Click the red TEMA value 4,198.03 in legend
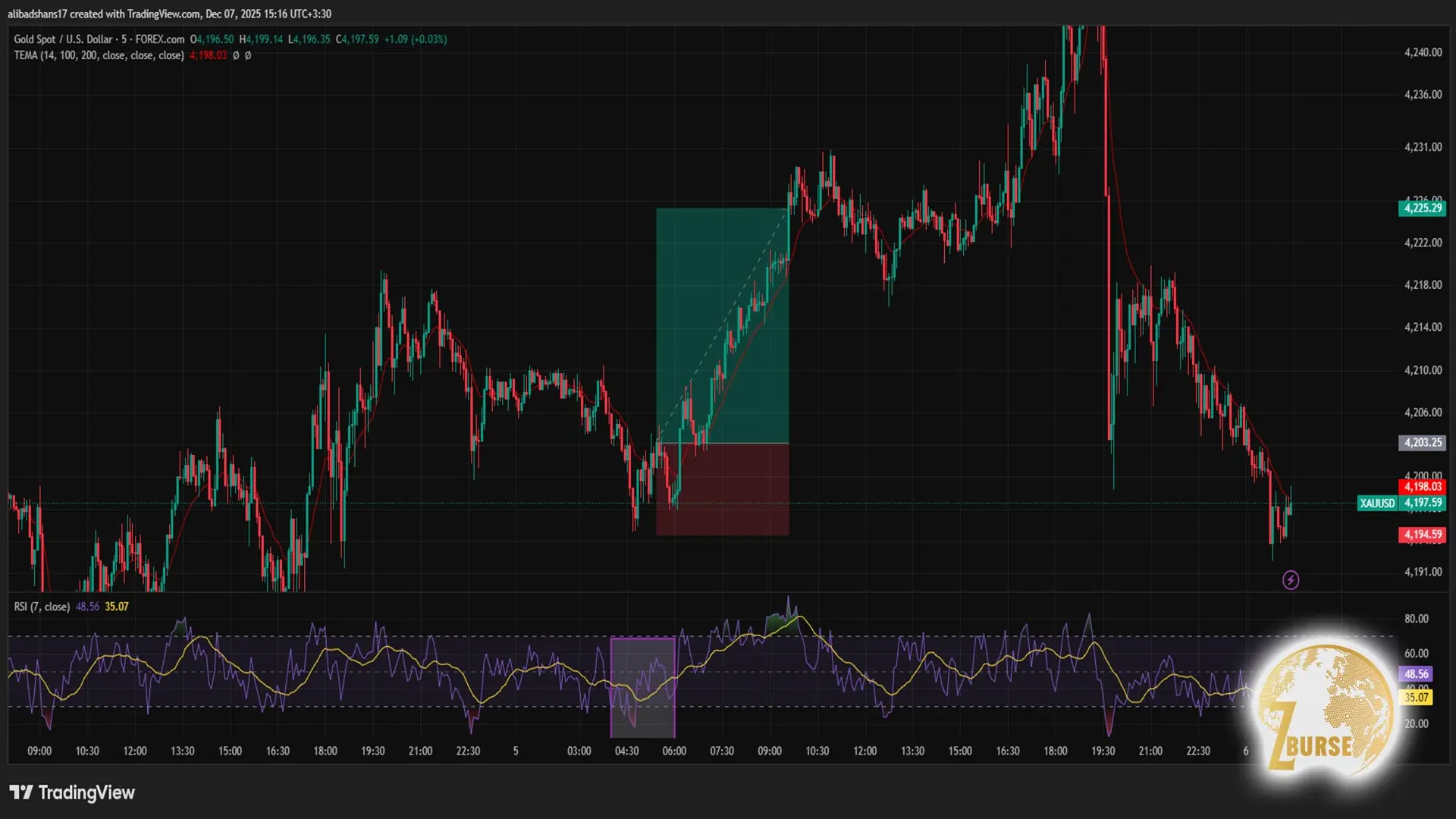This screenshot has height=819, width=1456. coord(208,55)
